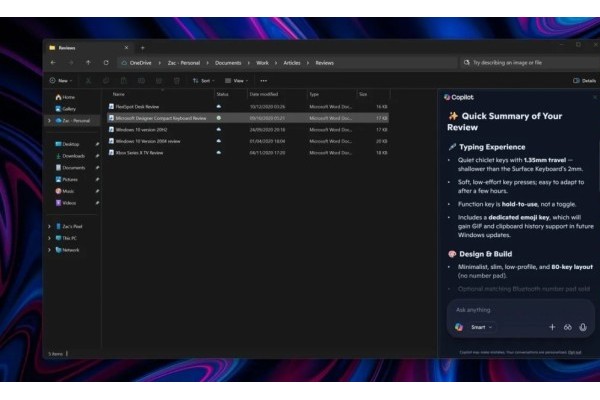Image resolution: width=600 pixels, height=400 pixels.
Task: Sort files by Status column header
Action: tap(222, 94)
